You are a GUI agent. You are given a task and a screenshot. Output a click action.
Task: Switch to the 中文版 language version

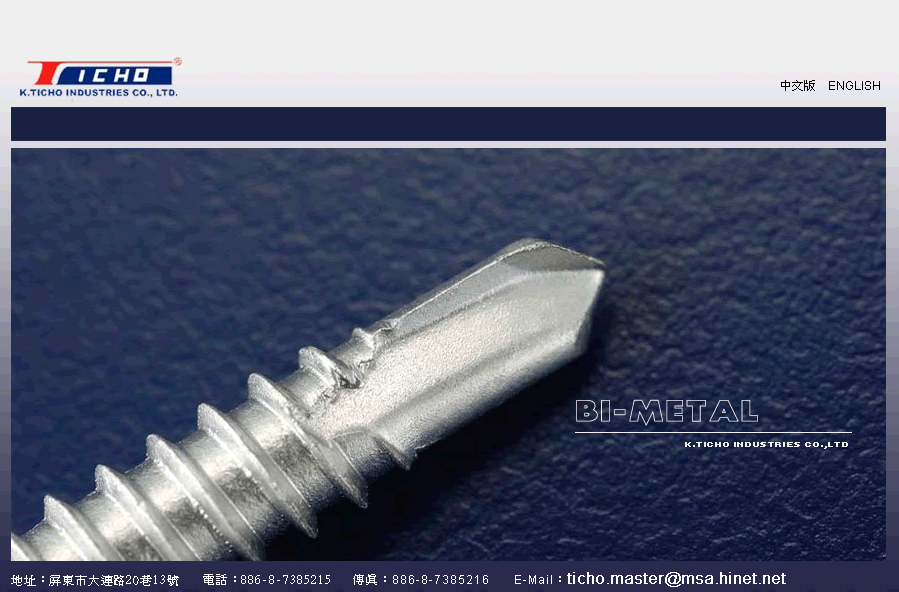pyautogui.click(x=798, y=86)
